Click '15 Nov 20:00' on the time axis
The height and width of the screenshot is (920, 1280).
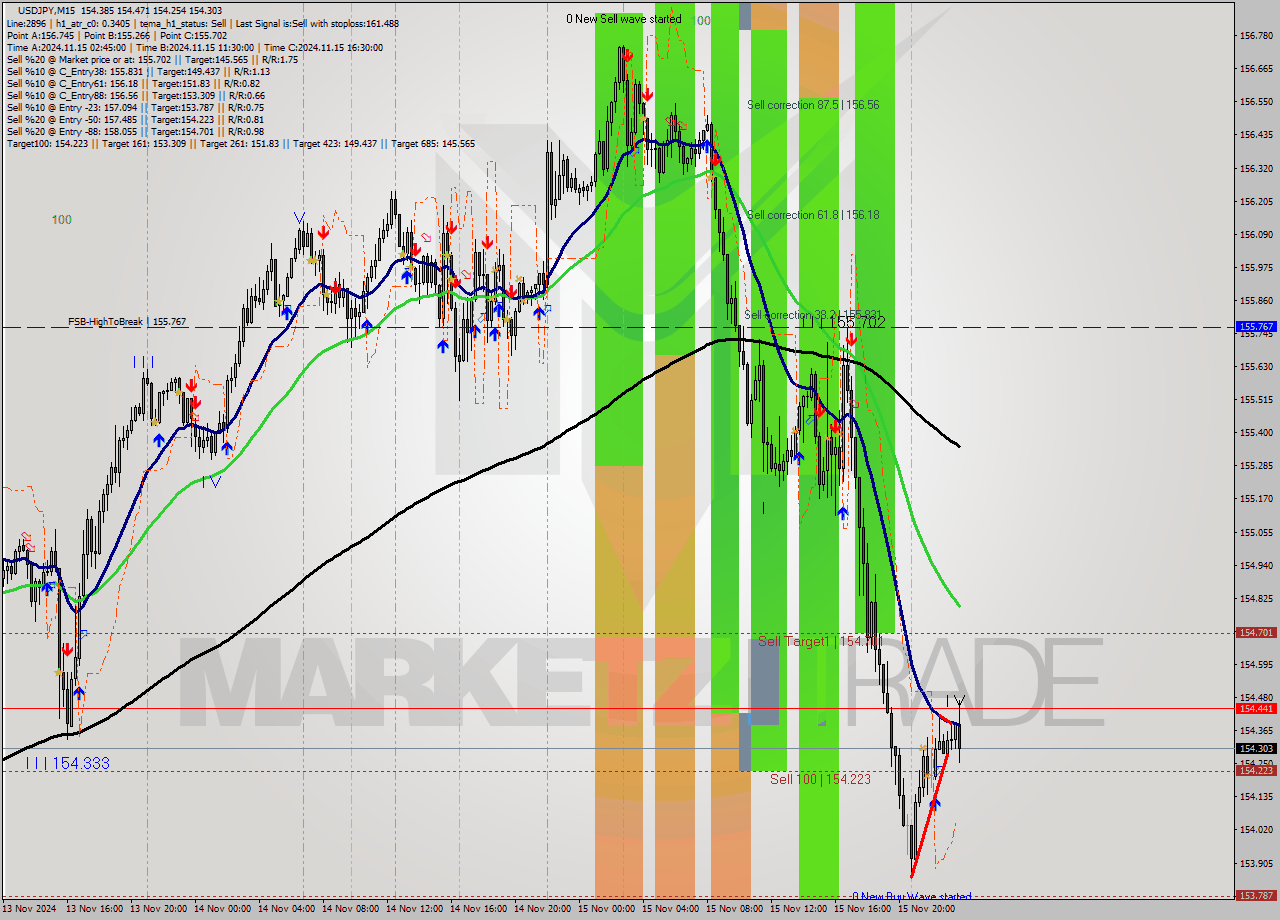925,909
